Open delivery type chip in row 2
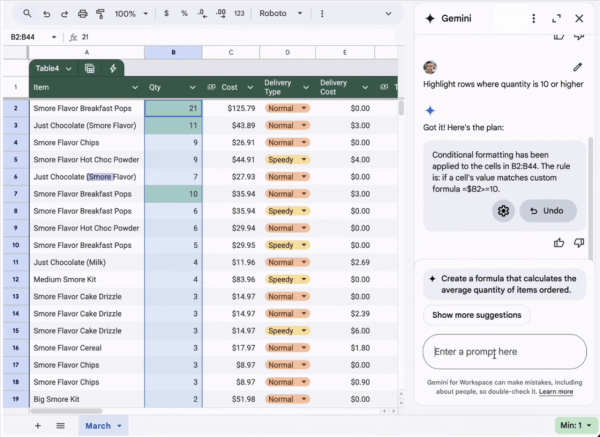This screenshot has height=437, width=600. (287, 108)
